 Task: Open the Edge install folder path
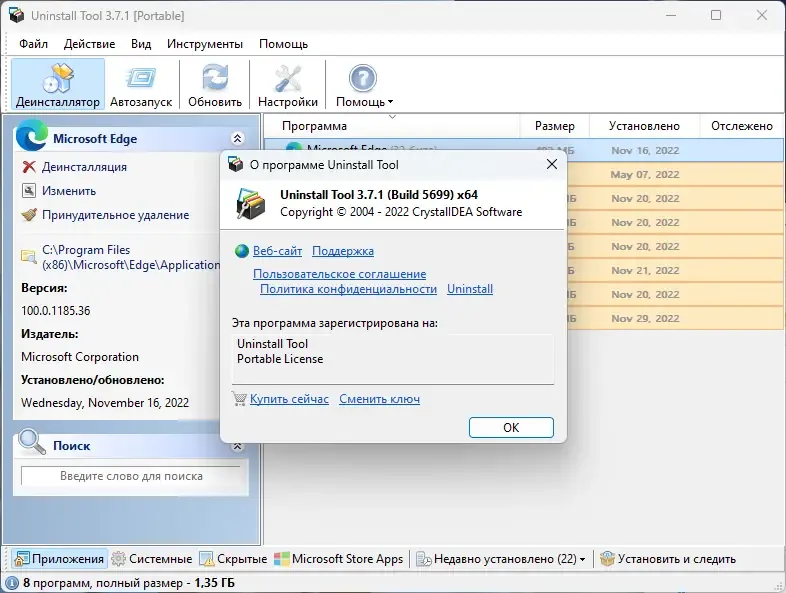130,257
